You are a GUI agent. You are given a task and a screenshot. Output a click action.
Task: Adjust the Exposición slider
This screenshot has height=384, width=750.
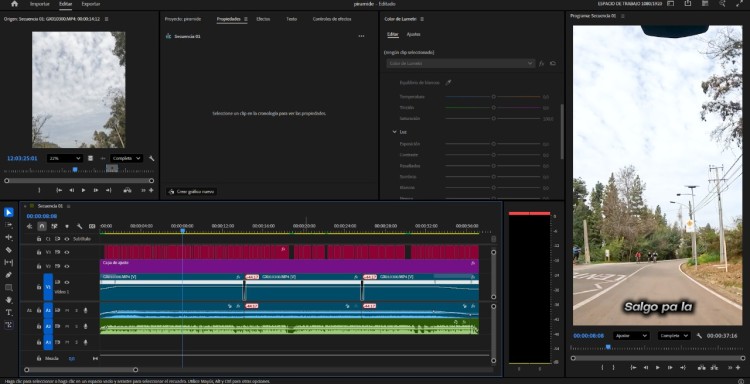pyautogui.click(x=493, y=144)
